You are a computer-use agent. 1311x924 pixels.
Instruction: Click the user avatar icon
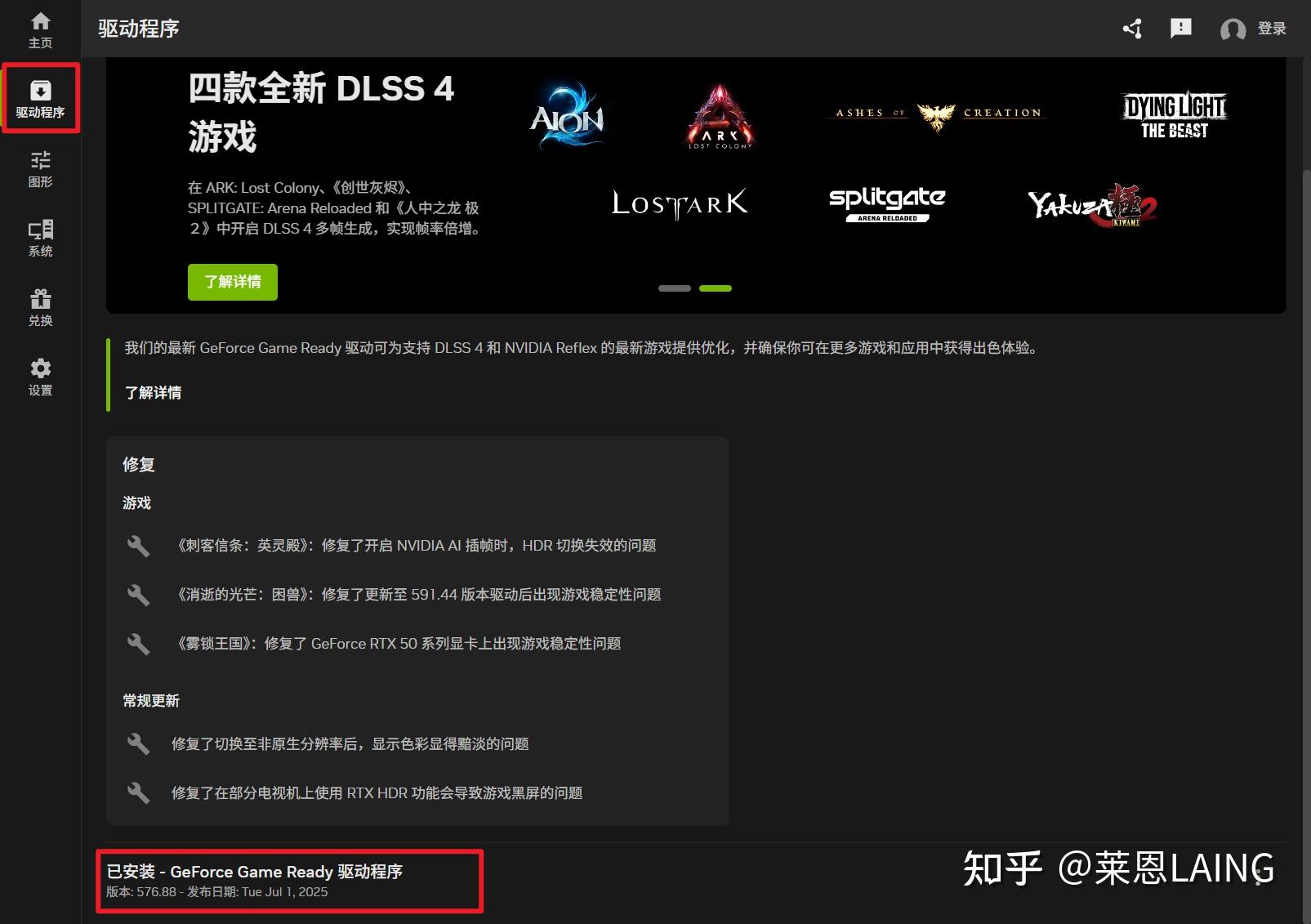click(1233, 29)
